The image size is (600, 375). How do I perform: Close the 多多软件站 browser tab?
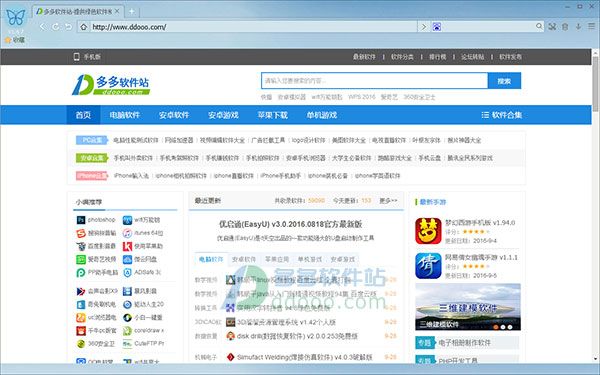pos(117,11)
